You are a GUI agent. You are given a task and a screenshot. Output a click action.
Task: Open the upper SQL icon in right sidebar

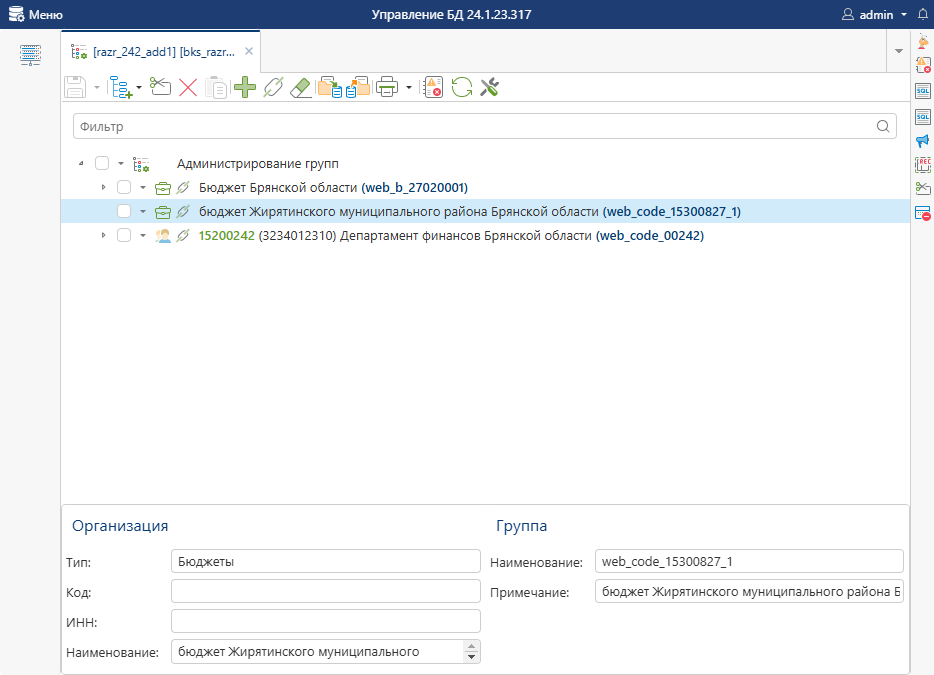[x=923, y=91]
